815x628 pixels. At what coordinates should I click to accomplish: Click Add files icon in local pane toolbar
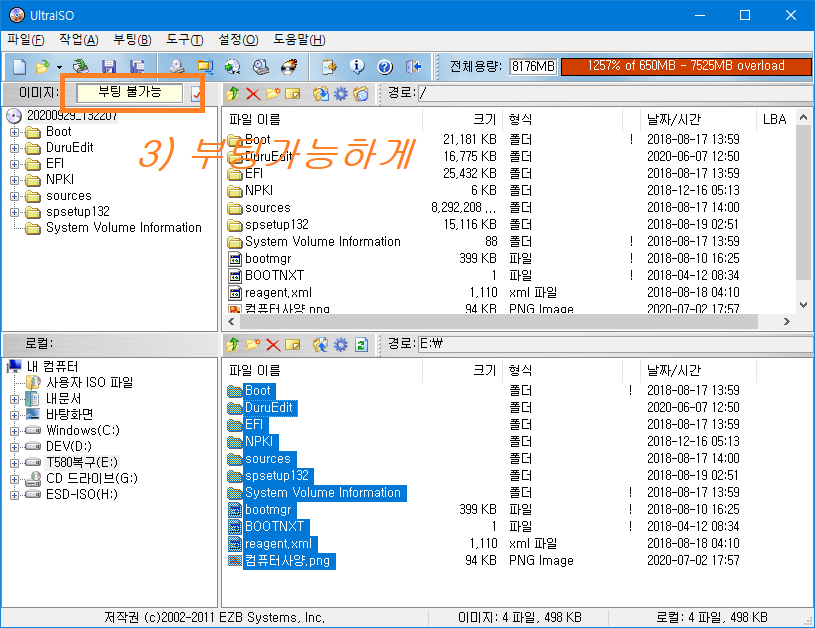tap(321, 344)
